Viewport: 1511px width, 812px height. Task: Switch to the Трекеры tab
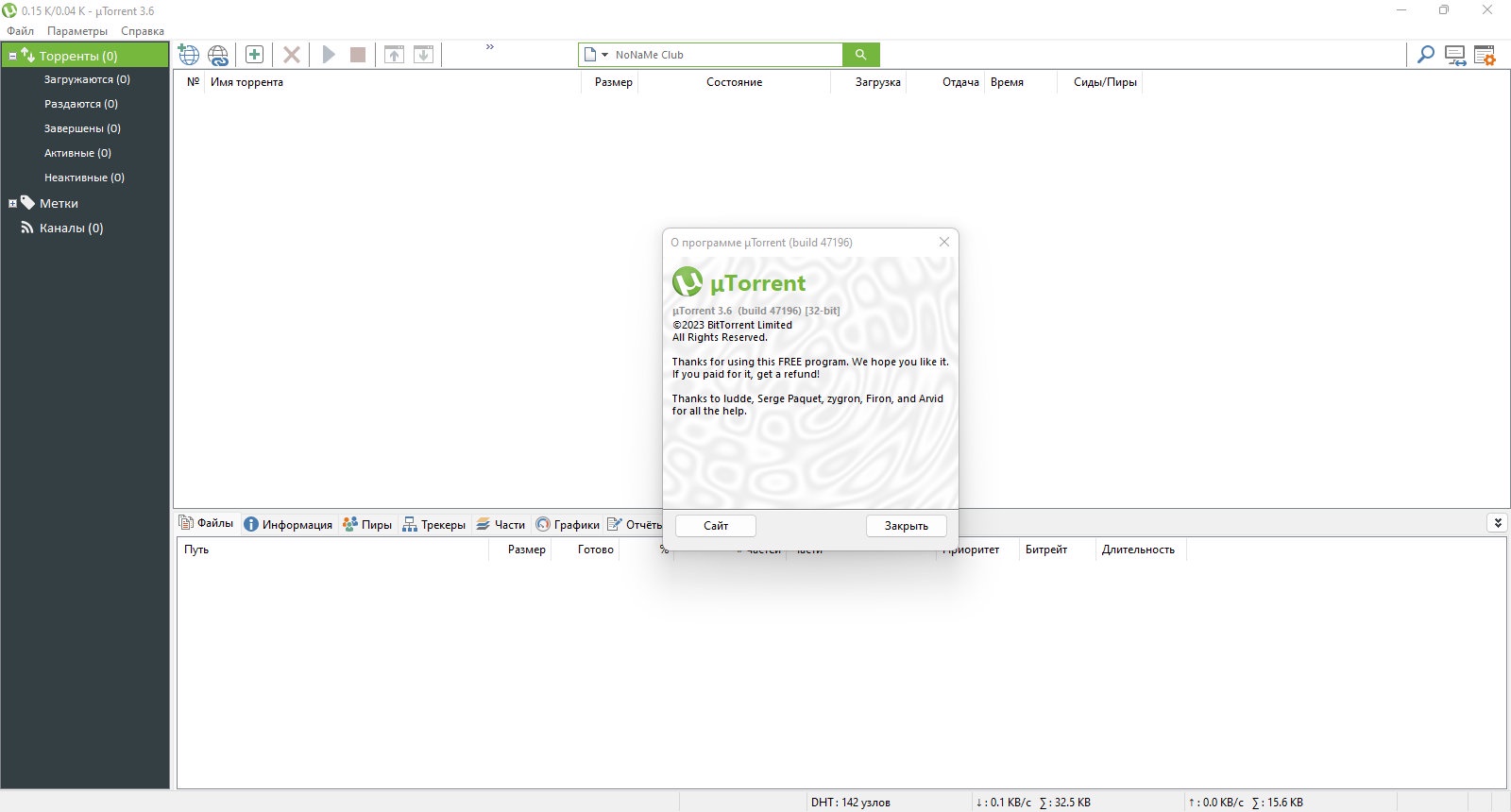point(434,524)
